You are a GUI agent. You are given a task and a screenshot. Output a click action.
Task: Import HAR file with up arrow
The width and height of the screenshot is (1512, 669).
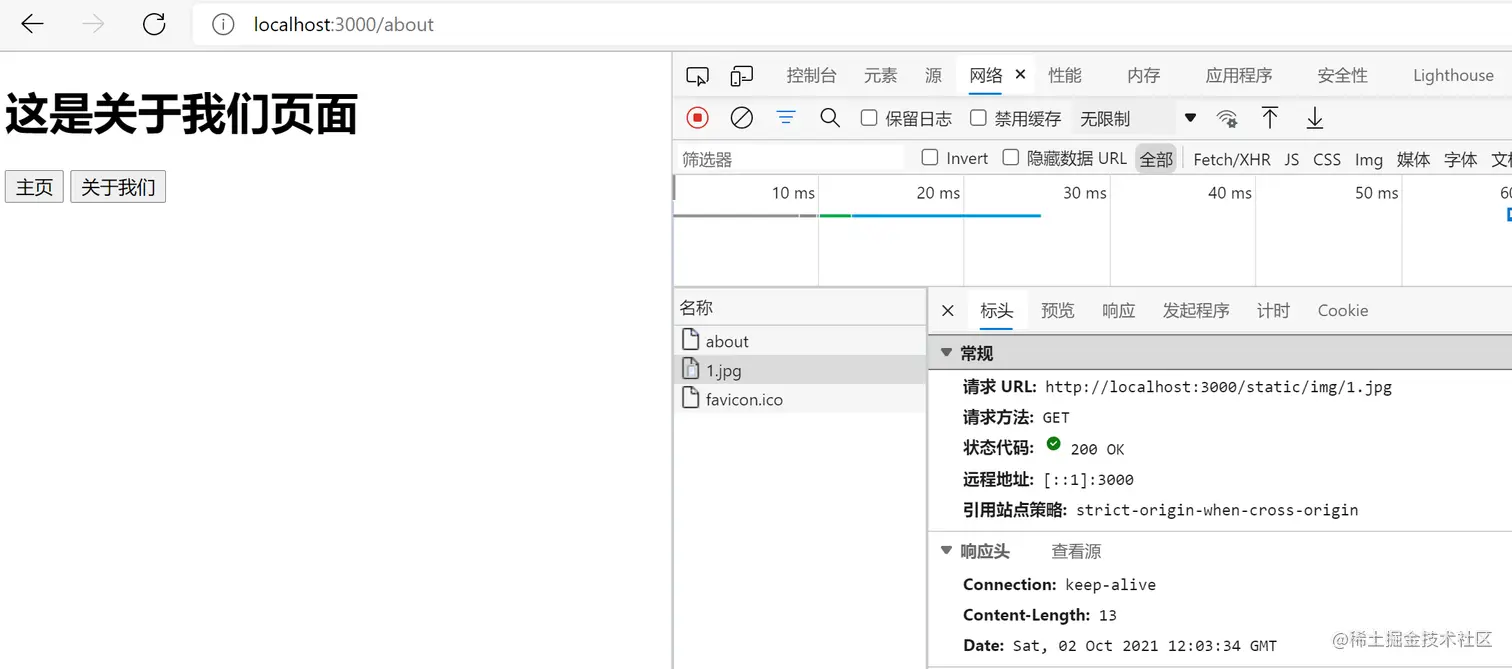(1270, 118)
